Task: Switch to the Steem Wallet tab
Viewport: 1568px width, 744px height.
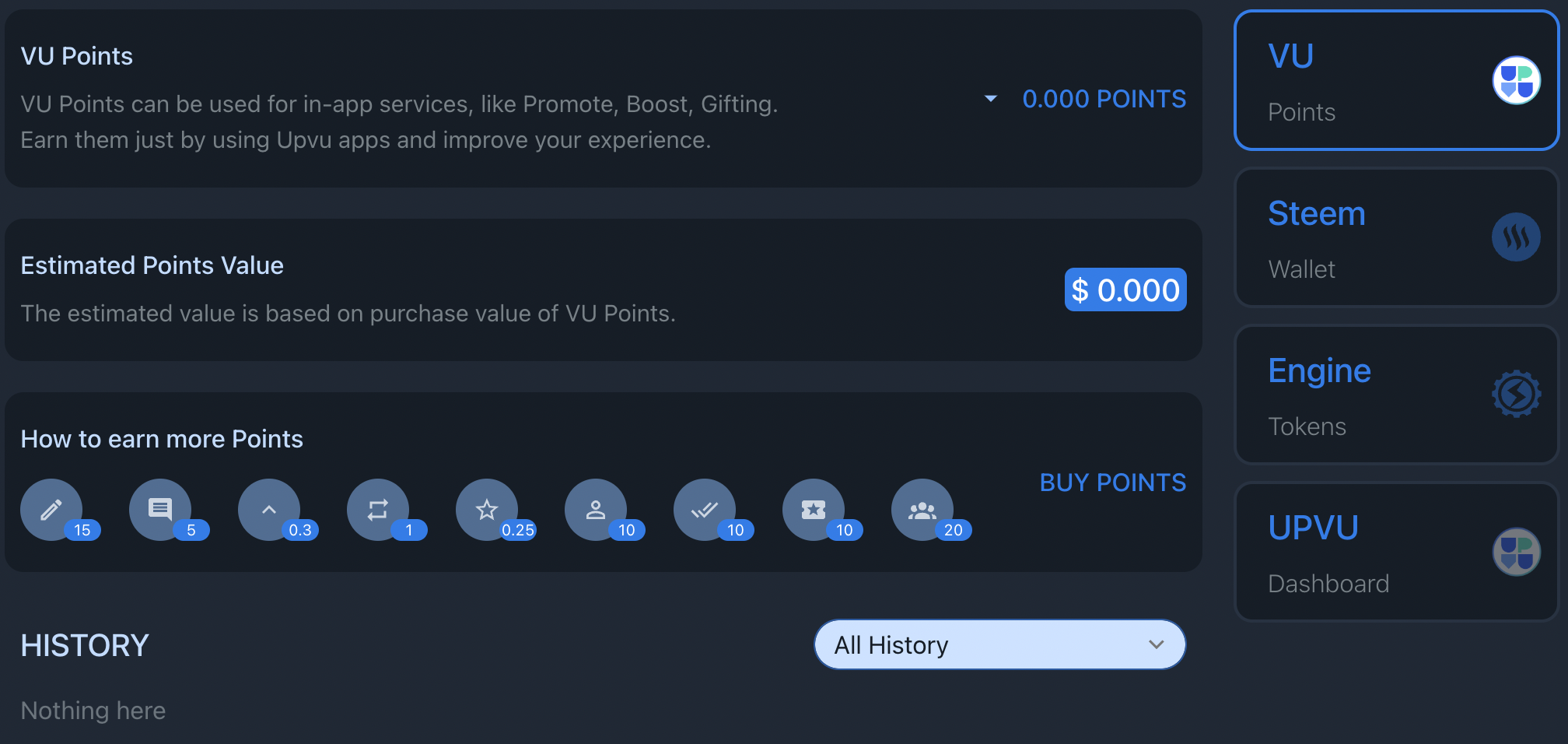Action: (1395, 238)
